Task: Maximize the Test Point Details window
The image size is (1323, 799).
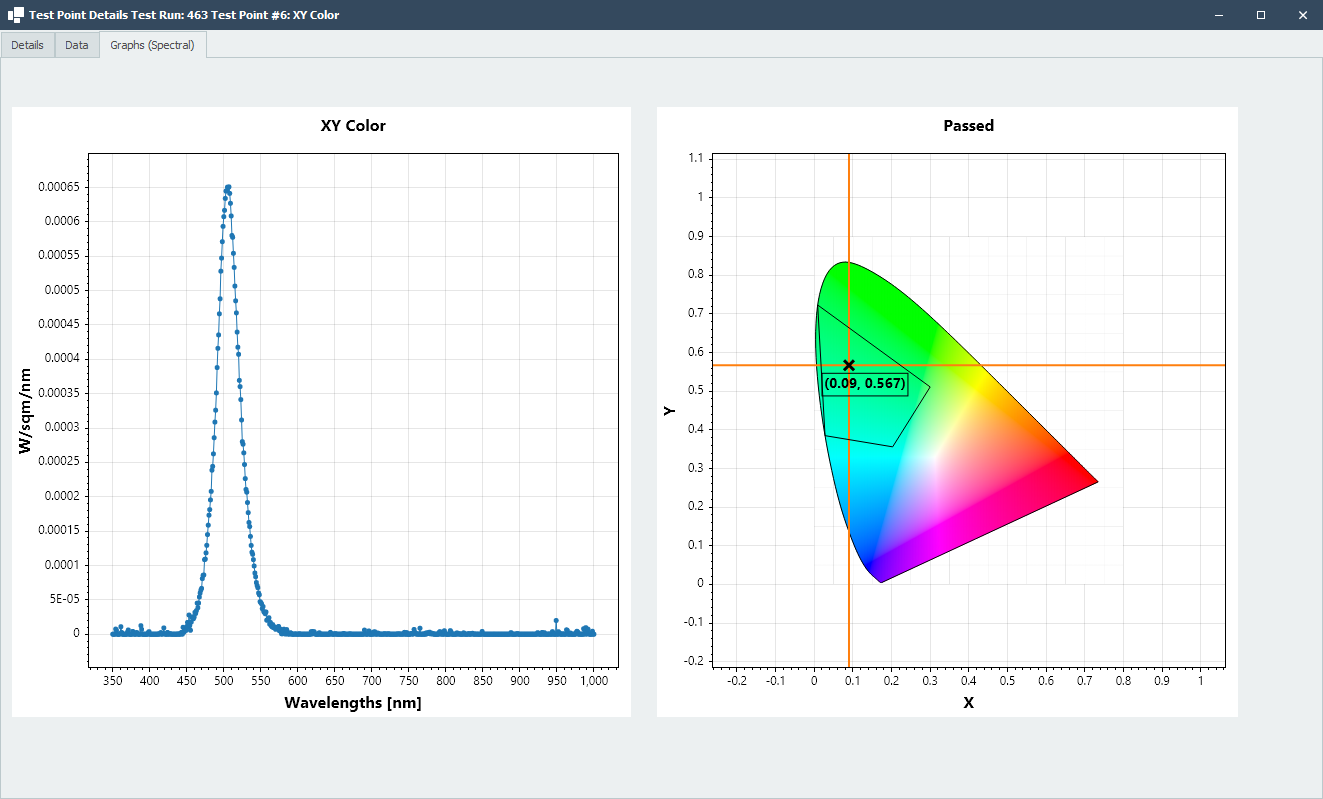Action: (1261, 15)
